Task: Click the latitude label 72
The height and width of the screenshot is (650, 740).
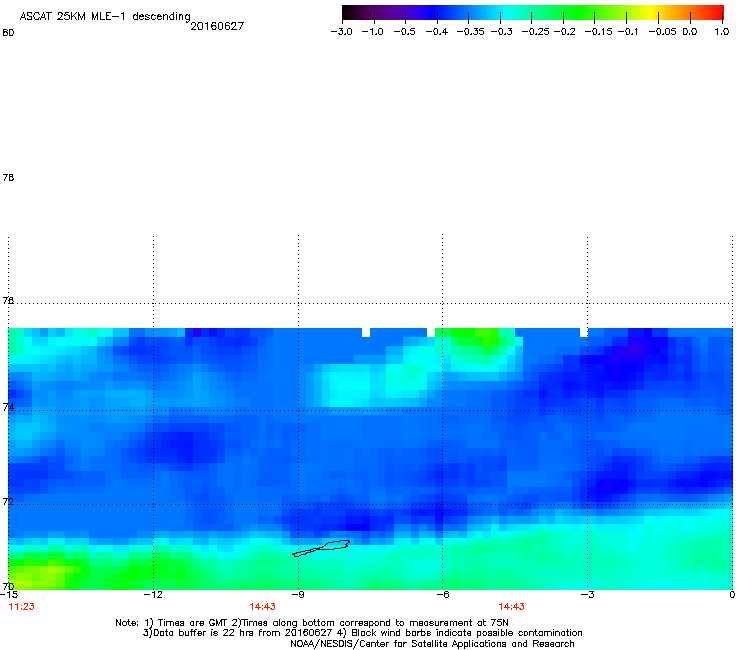Action: coord(8,501)
